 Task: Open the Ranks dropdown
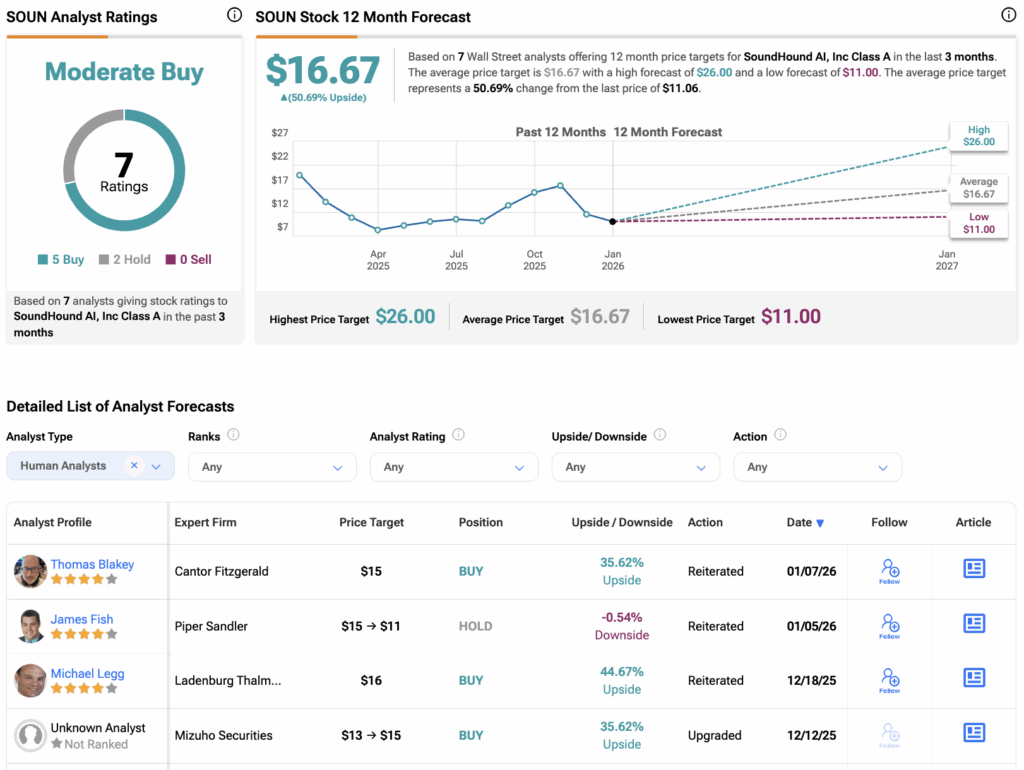pyautogui.click(x=272, y=467)
